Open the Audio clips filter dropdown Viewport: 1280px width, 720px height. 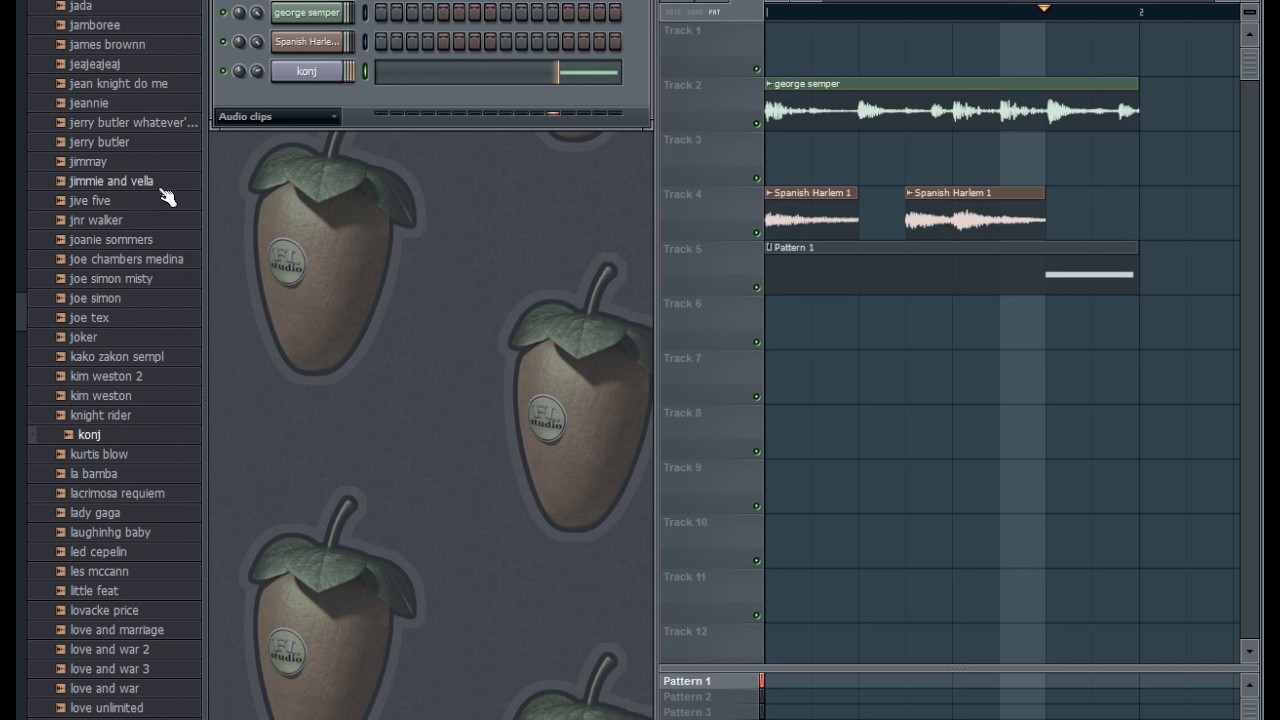278,117
